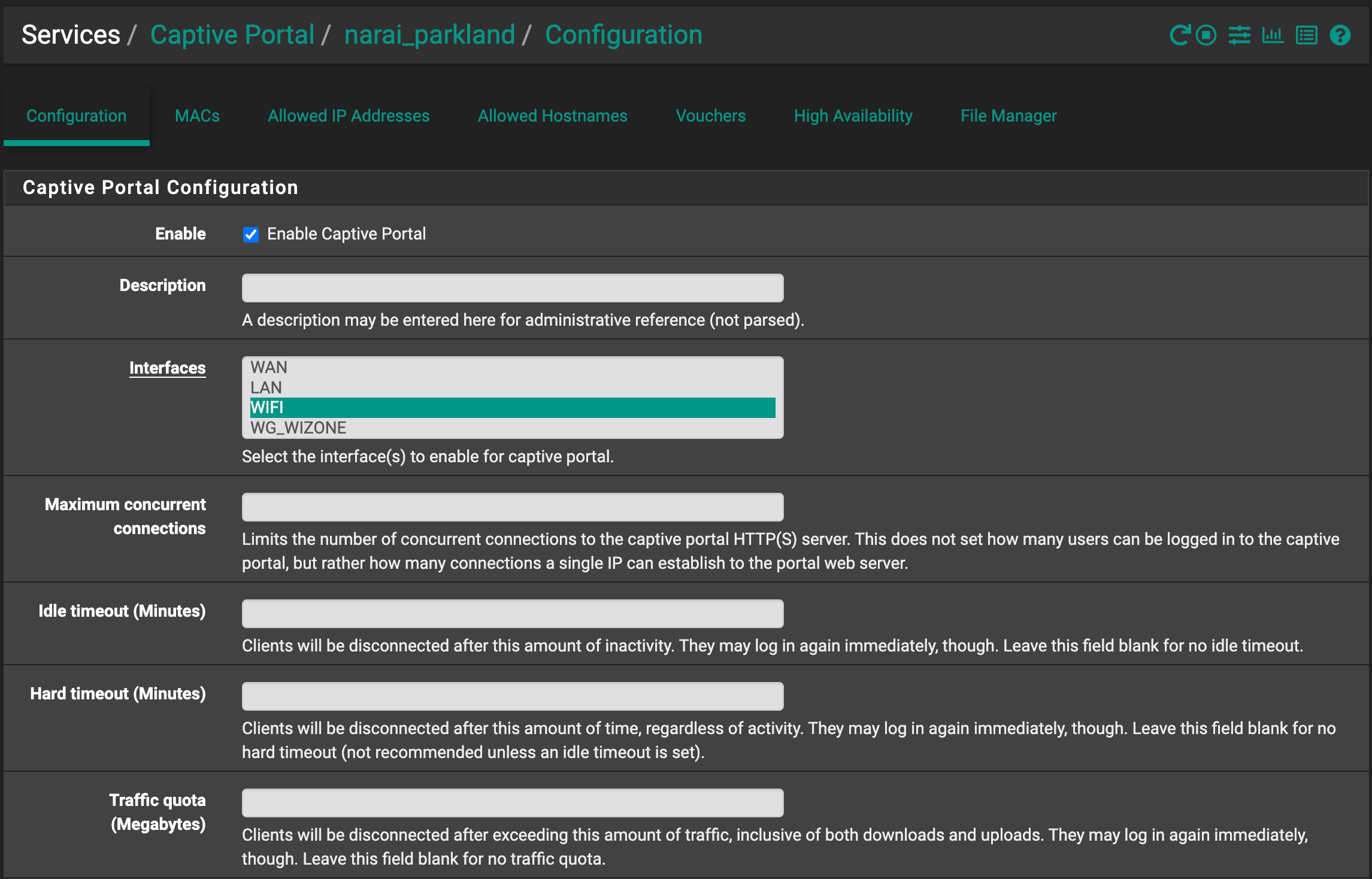The image size is (1372, 879).
Task: Click the Description input field
Action: click(512, 287)
